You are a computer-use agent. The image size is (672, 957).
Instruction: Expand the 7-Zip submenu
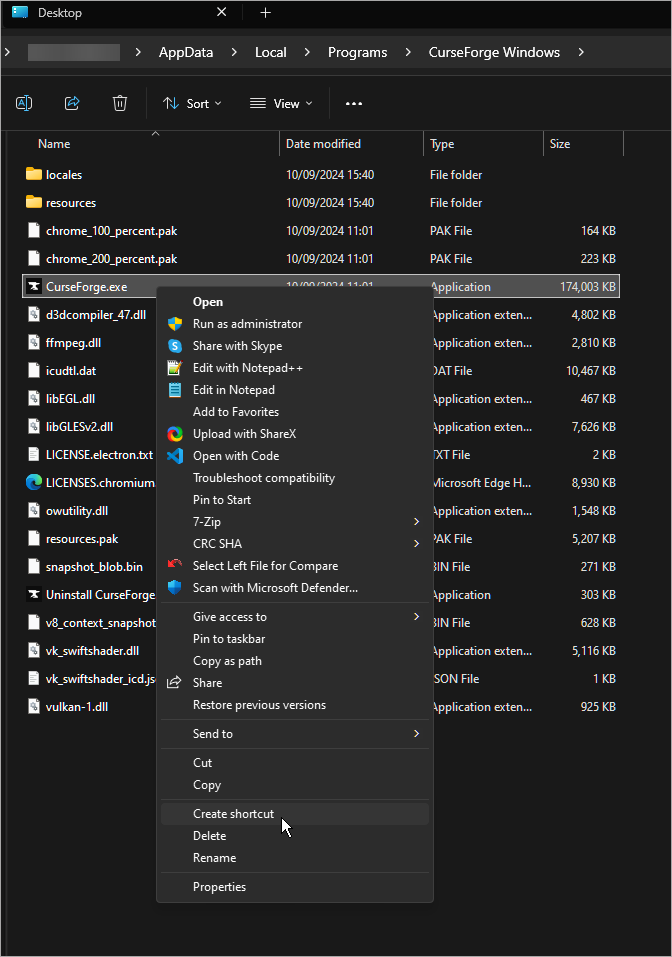[416, 522]
